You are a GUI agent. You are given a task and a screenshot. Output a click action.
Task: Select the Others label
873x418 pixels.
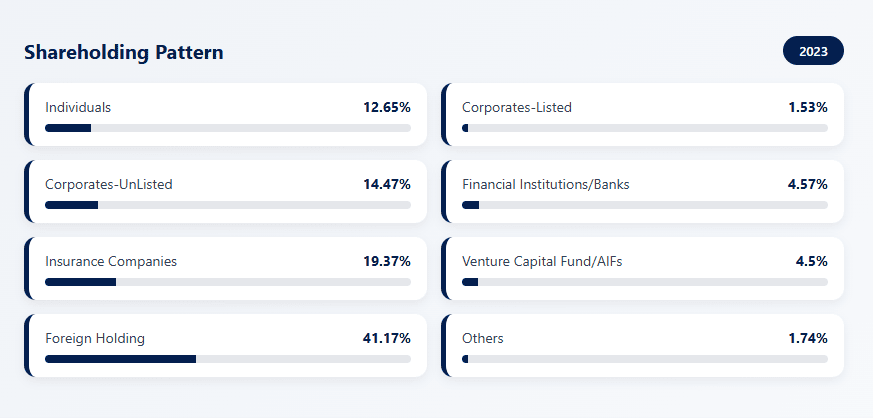click(483, 338)
